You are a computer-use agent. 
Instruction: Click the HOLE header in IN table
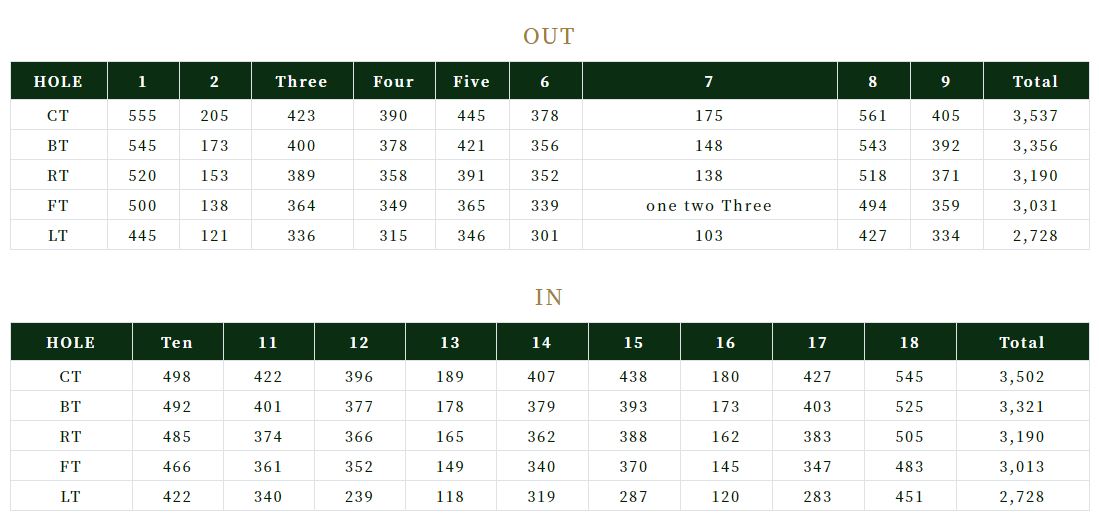[x=71, y=343]
